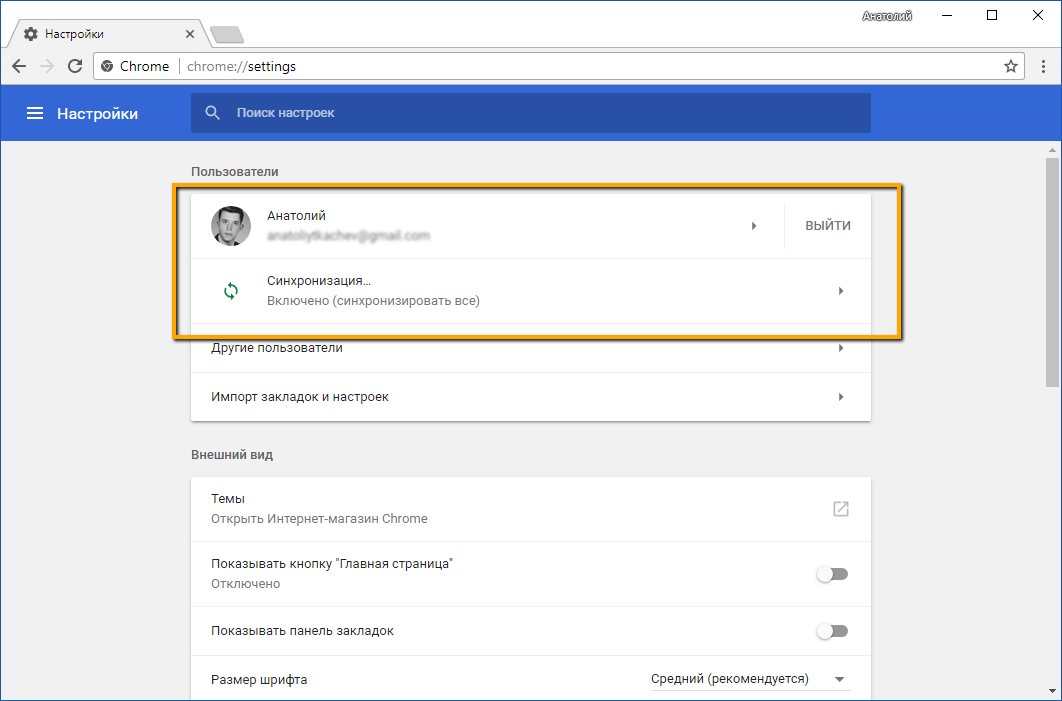The image size is (1062, 701).
Task: Expand the Другие пользователи arrow
Action: tap(841, 348)
